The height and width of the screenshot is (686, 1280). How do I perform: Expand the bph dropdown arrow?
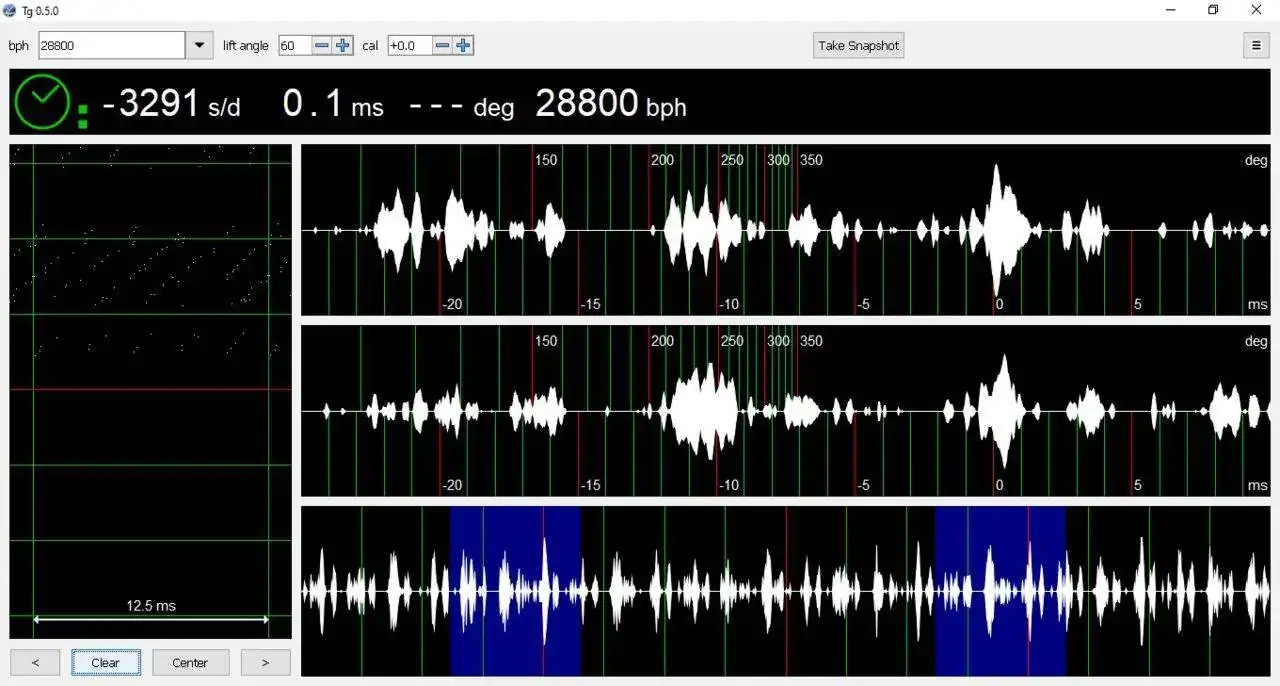[x=199, y=45]
